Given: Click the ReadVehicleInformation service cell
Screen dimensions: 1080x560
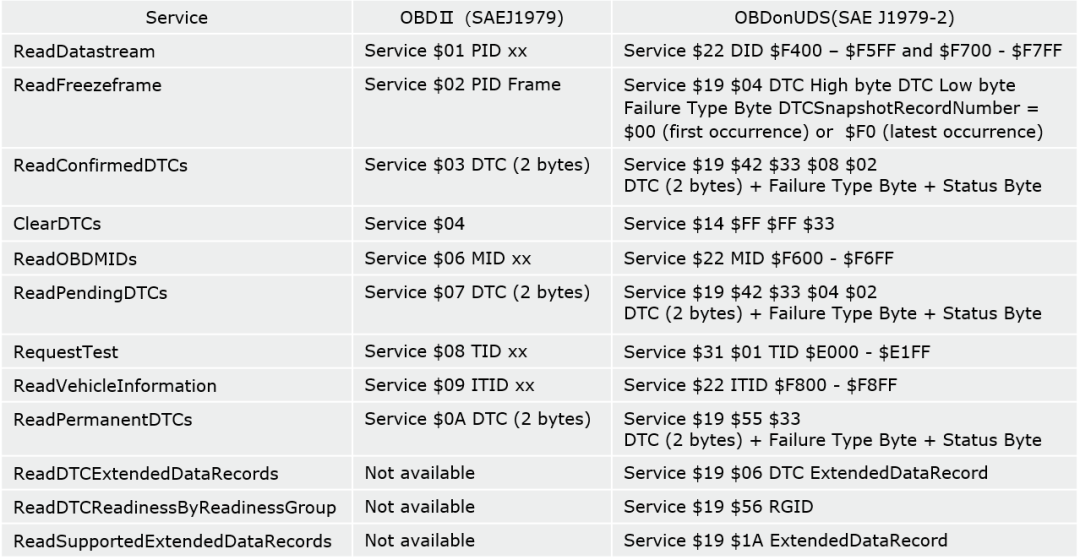Looking at the screenshot, I should pyautogui.click(x=115, y=386).
